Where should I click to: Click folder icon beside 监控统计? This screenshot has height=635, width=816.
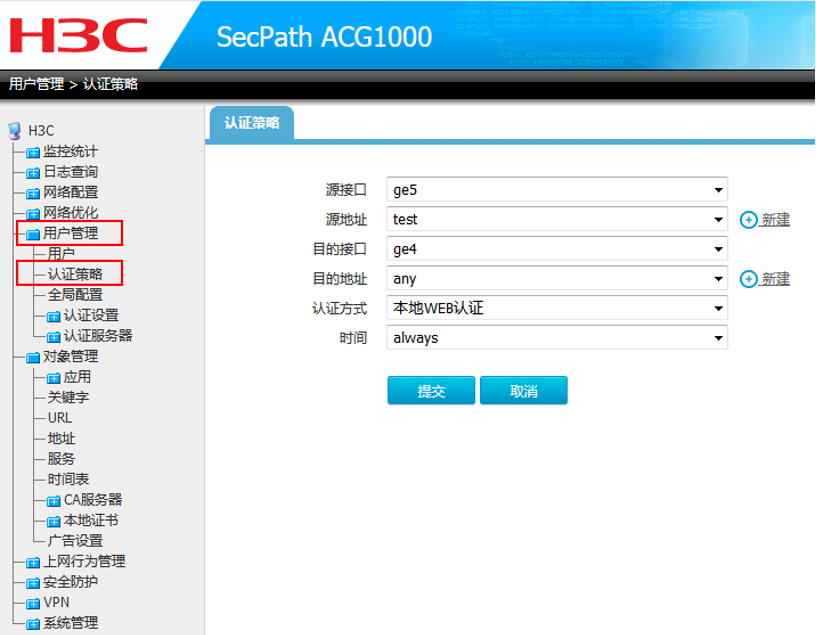[x=33, y=152]
